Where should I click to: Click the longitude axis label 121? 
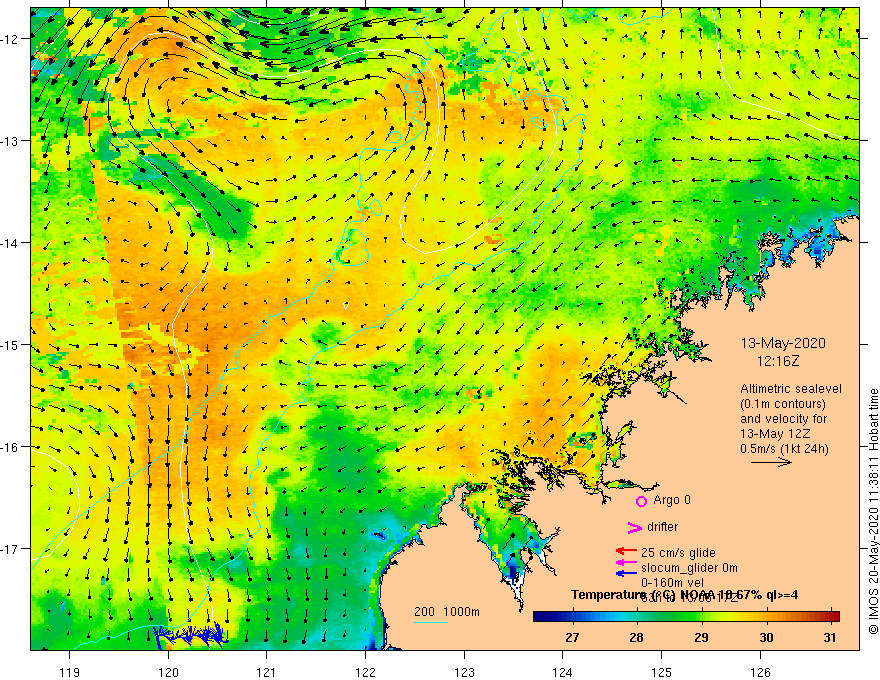267,672
